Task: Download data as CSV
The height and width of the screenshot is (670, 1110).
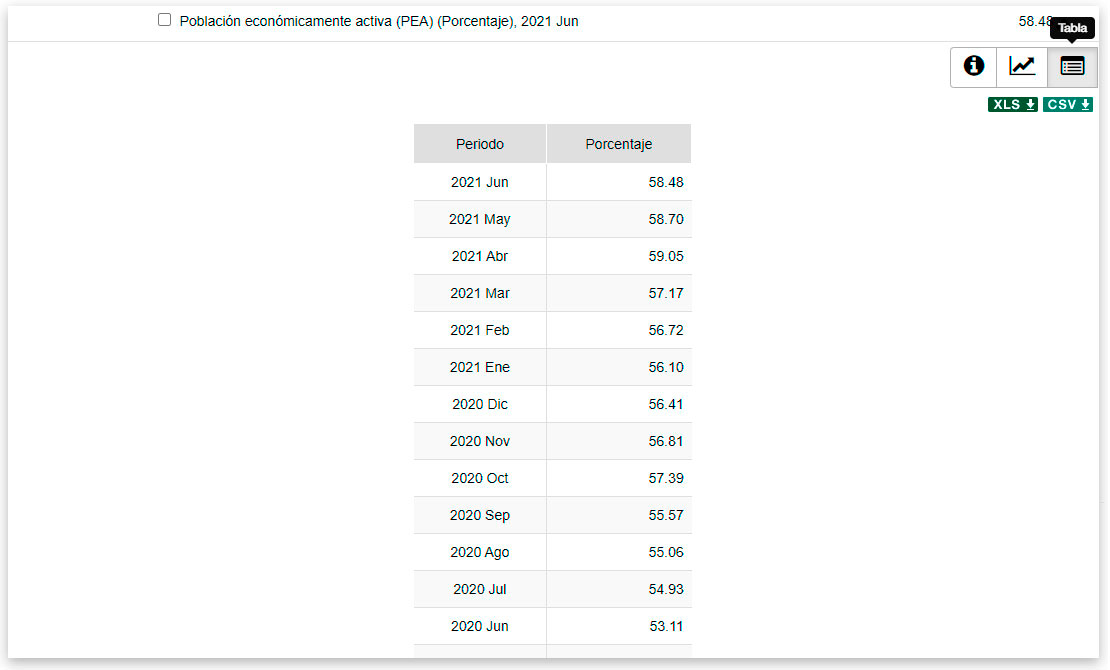Action: tap(1068, 105)
